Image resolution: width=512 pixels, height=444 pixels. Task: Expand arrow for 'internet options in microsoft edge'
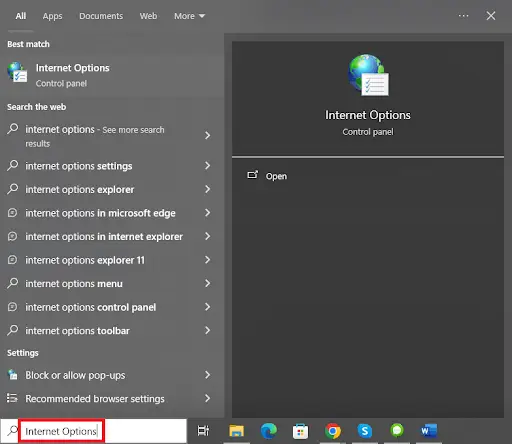coord(207,213)
